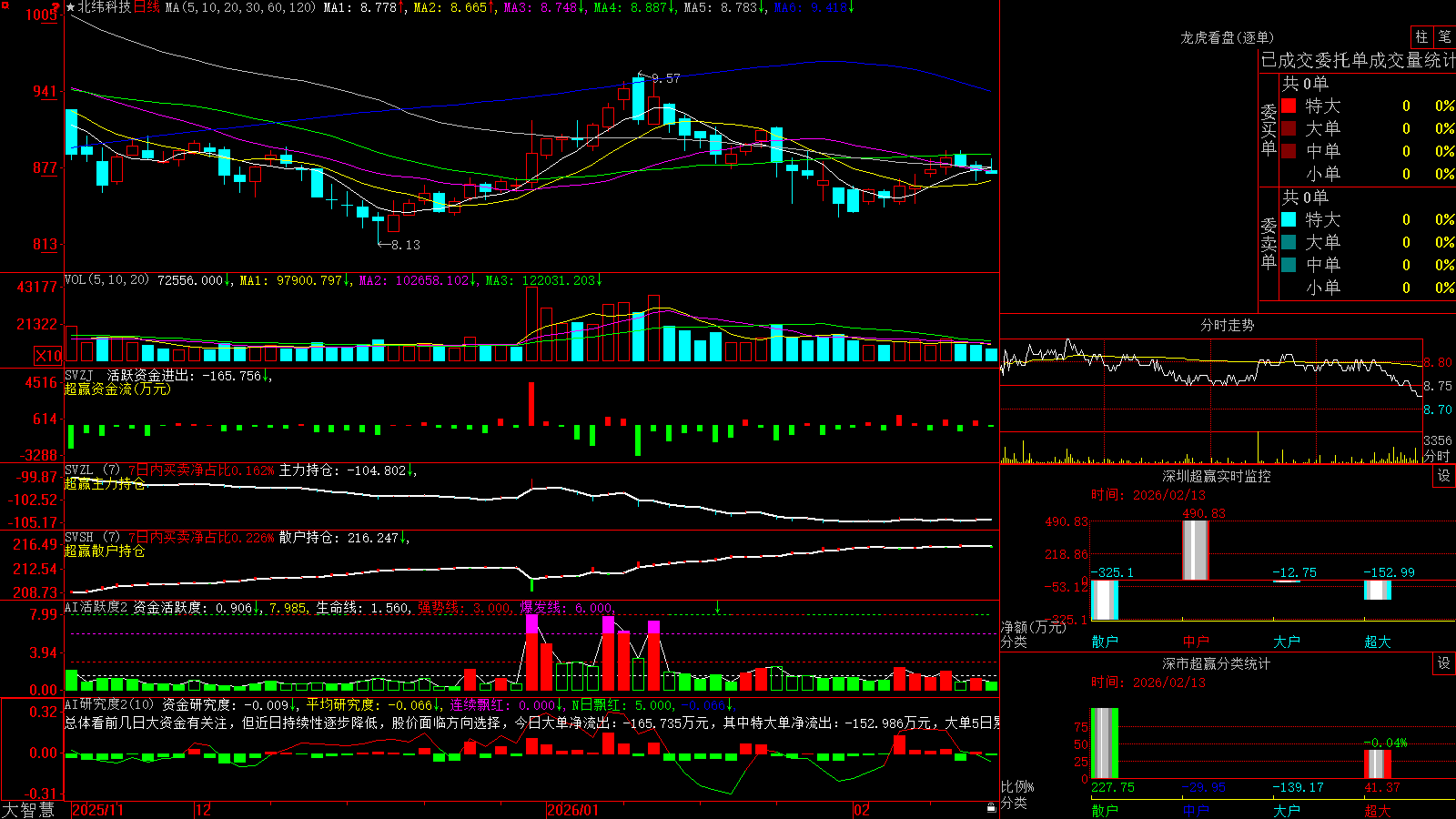This screenshot has height=819, width=1456.
Task: Click the red question mark help icon
Action: 56,8
